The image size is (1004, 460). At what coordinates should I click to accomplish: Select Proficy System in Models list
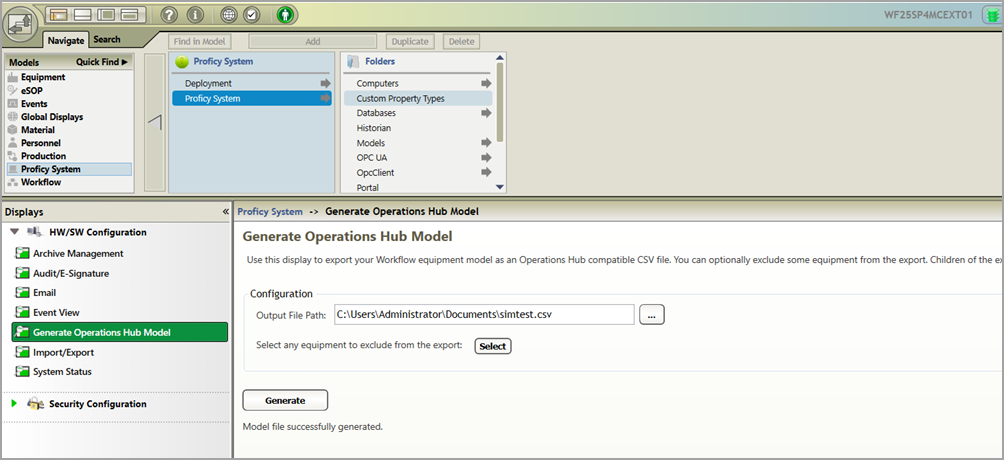69,169
